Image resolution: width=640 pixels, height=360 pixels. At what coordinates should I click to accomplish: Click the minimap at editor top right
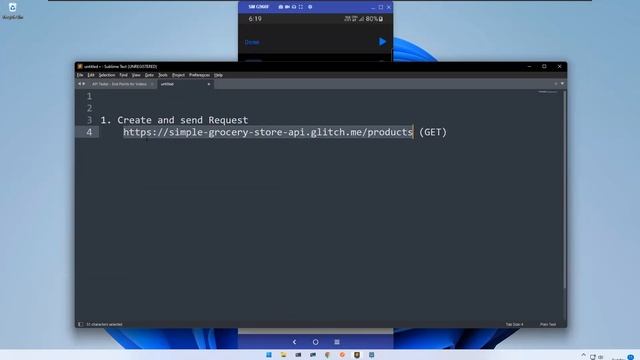(x=547, y=92)
